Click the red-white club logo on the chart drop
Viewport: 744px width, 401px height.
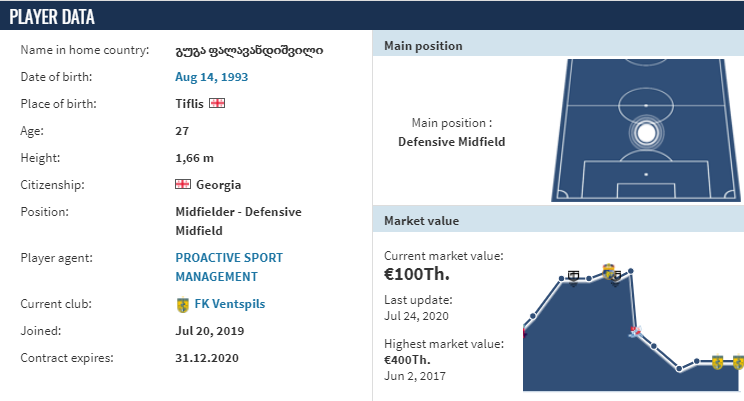click(635, 331)
